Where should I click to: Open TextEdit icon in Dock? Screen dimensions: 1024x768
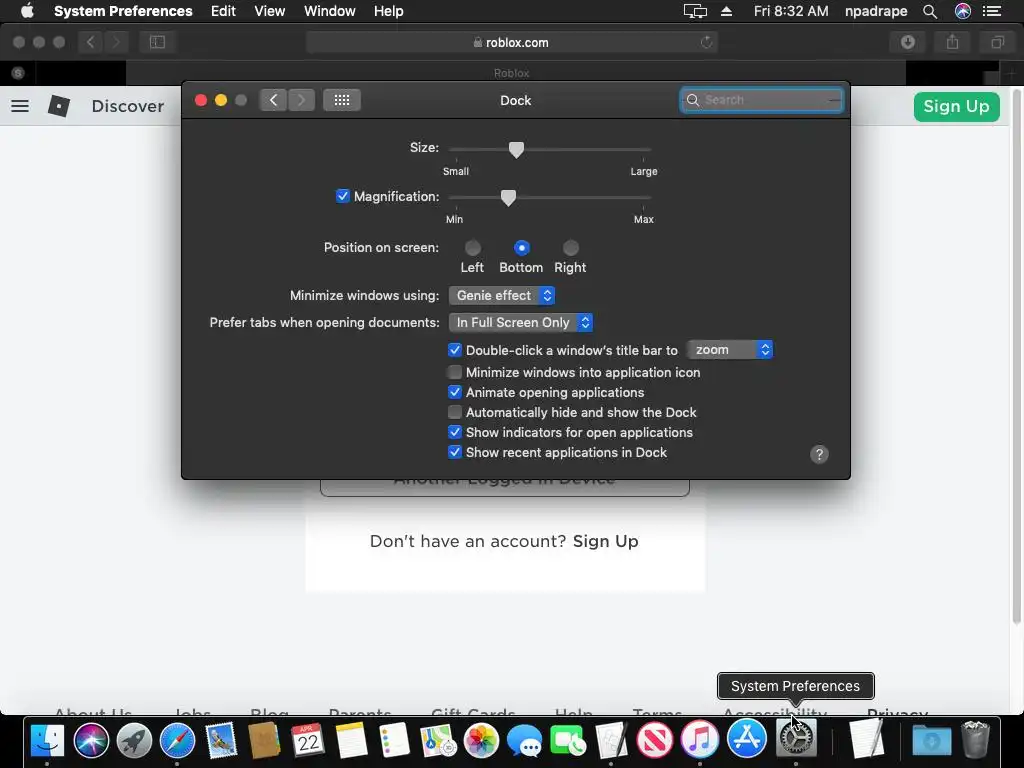tap(867, 739)
